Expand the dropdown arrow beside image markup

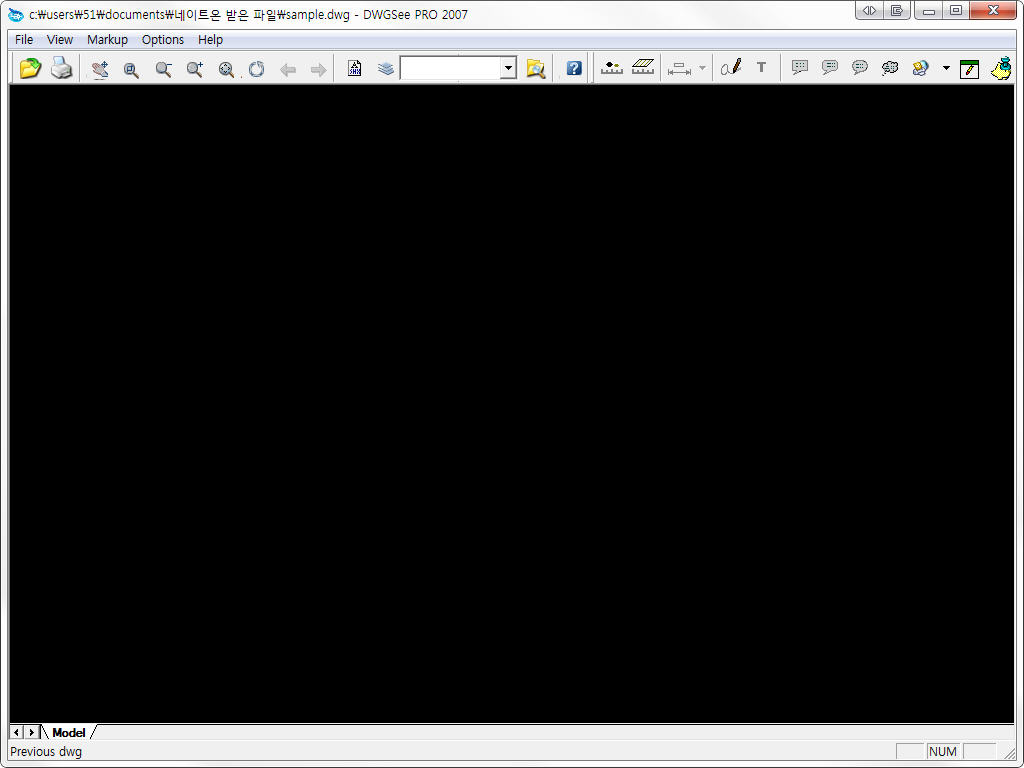pyautogui.click(x=946, y=68)
